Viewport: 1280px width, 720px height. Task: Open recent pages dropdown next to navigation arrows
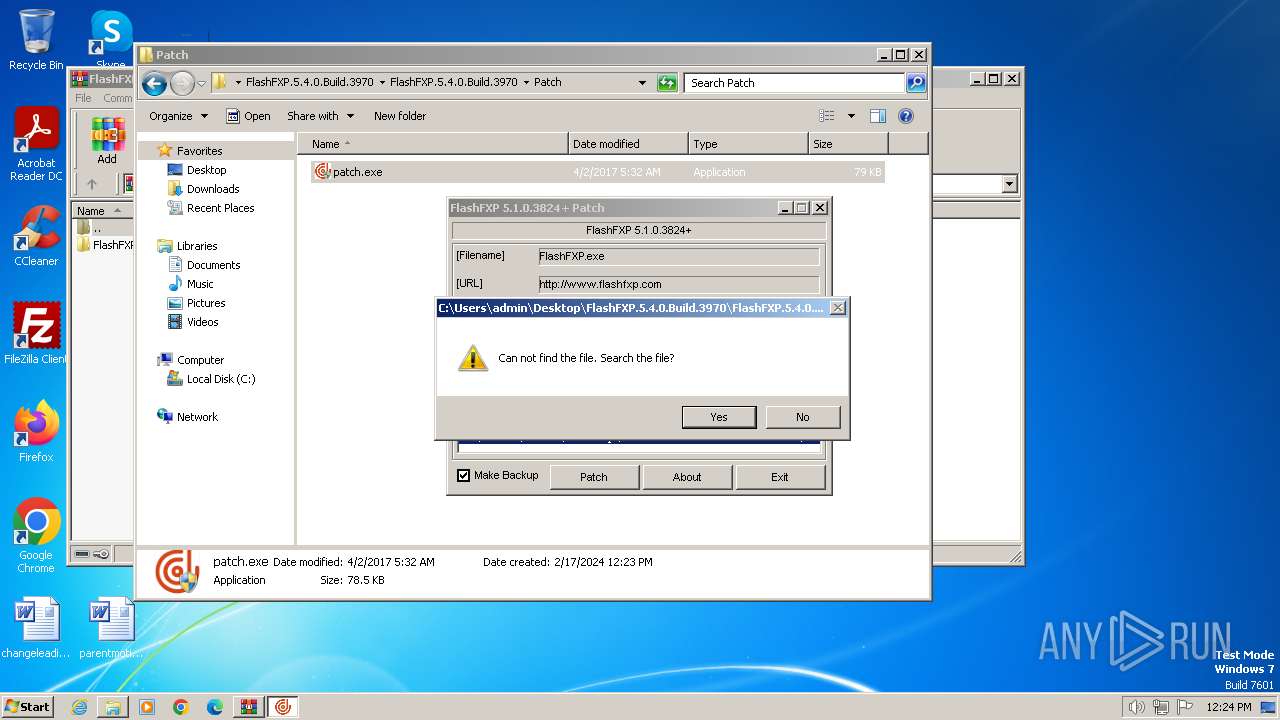(201, 83)
